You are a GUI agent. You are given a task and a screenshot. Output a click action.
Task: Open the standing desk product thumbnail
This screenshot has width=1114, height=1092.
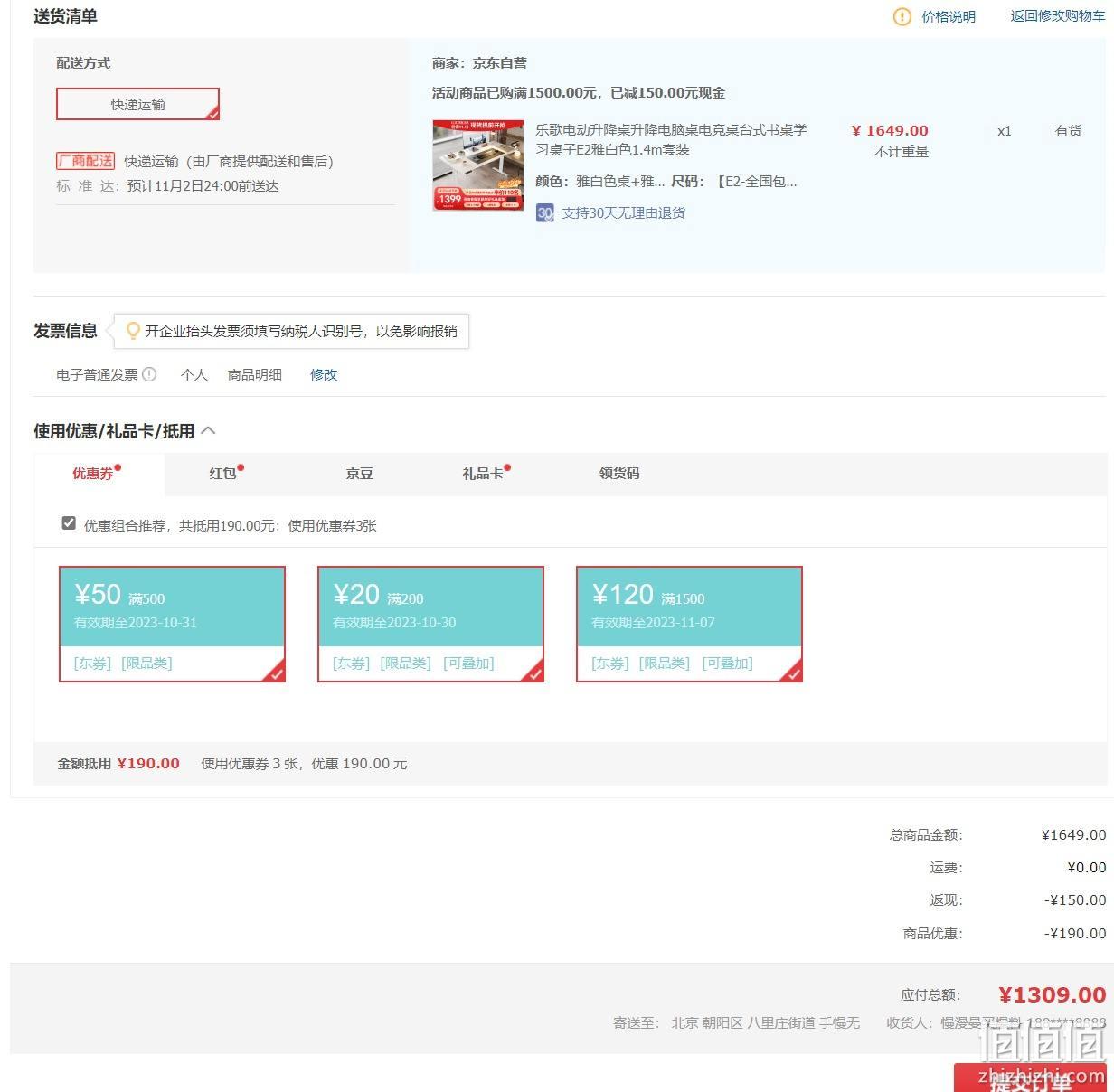pos(477,165)
